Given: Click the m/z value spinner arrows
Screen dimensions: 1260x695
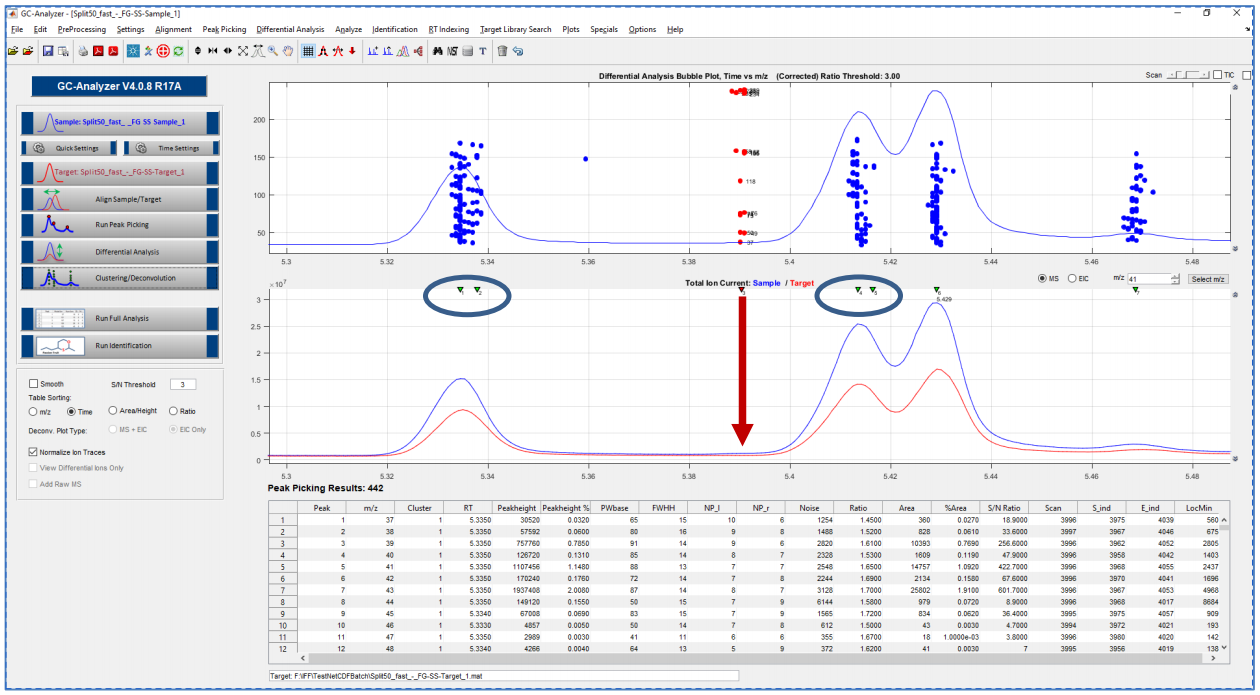Looking at the screenshot, I should click(1174, 279).
